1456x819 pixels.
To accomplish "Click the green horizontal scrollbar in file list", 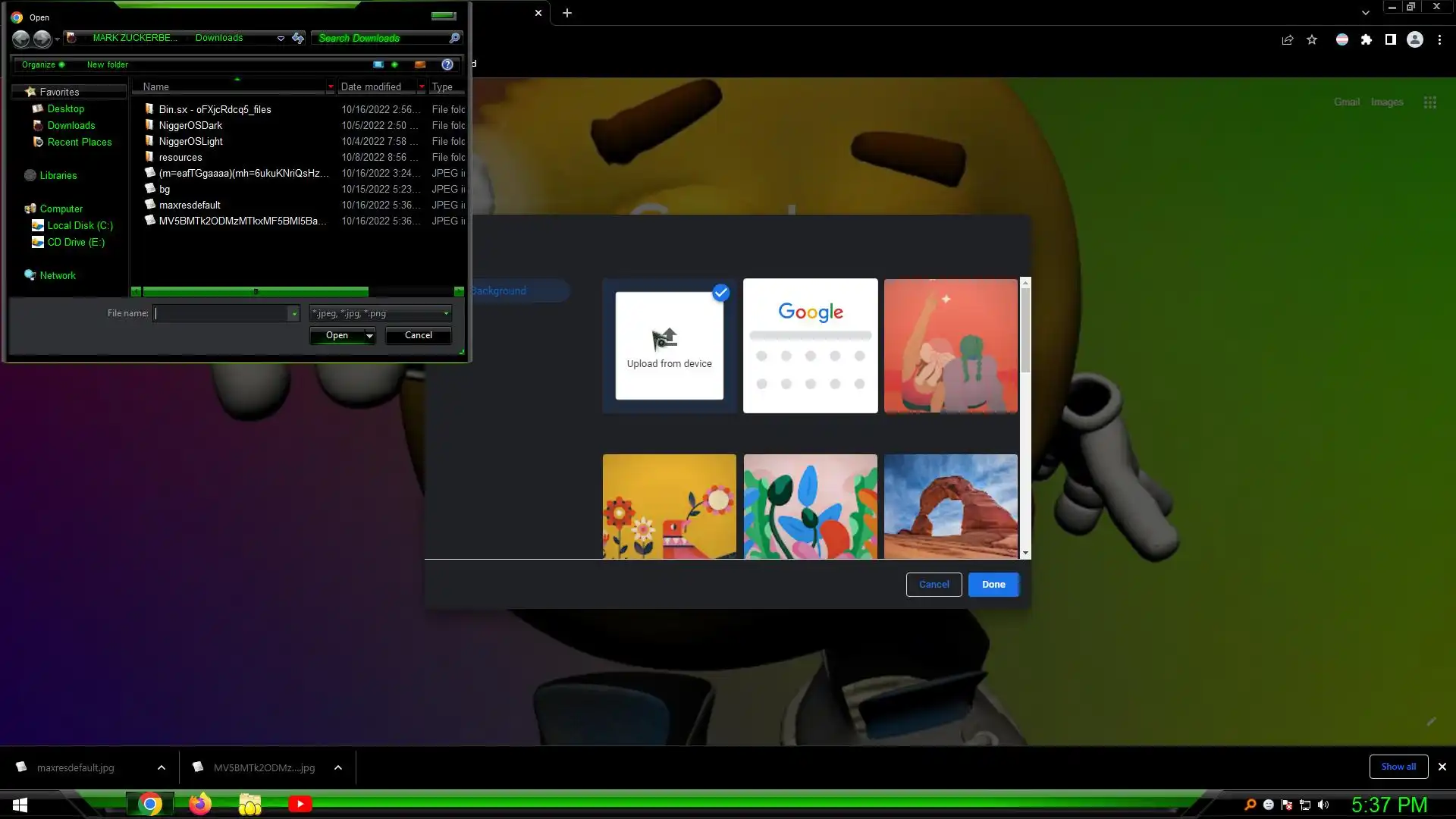I will click(255, 291).
